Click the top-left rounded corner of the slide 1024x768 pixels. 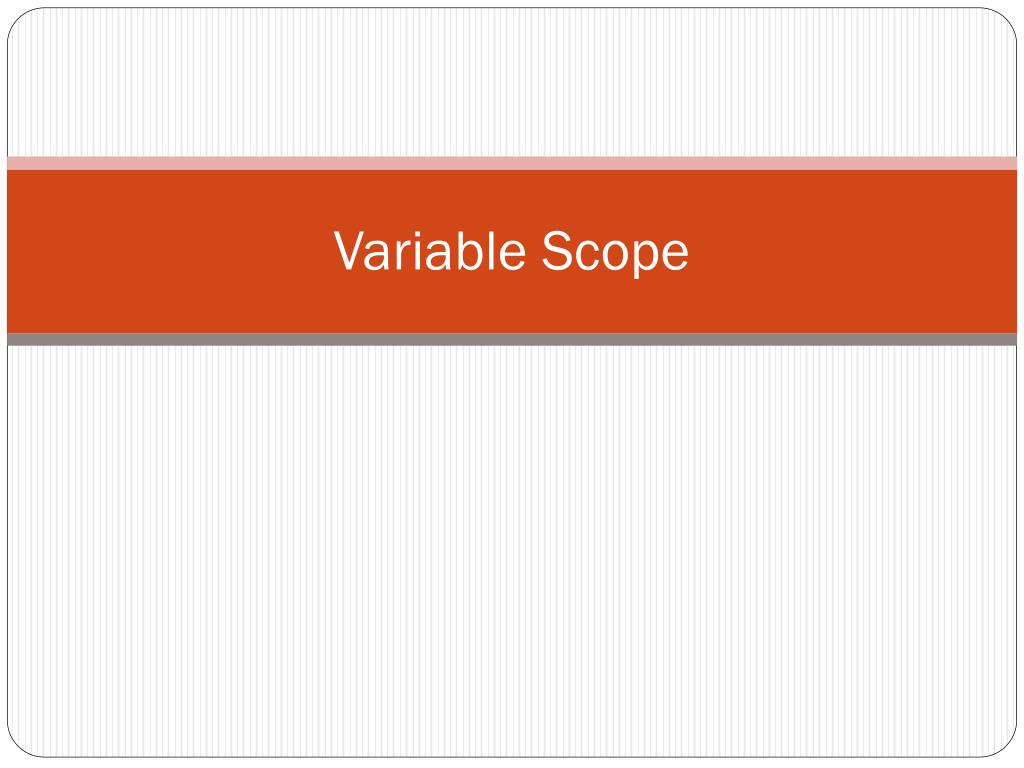coord(21,22)
